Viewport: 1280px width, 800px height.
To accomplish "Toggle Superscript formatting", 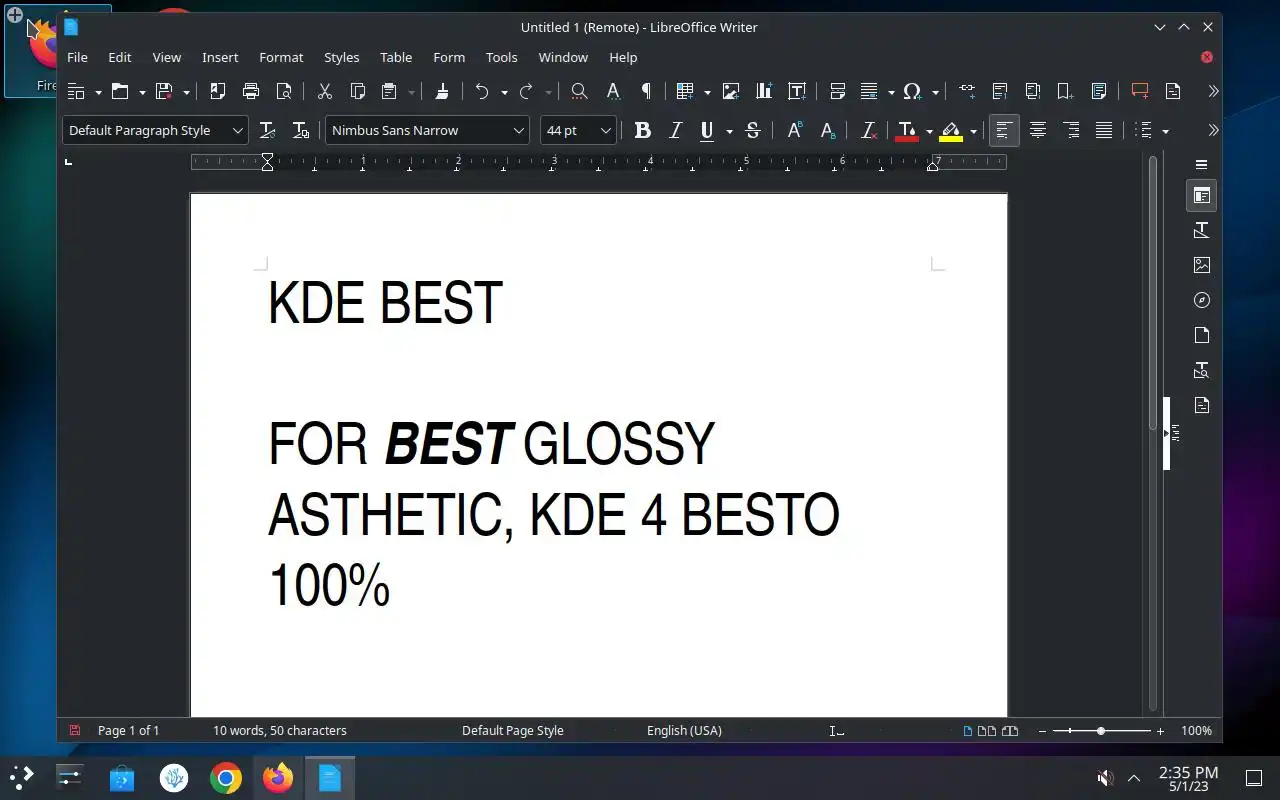I will pos(795,130).
